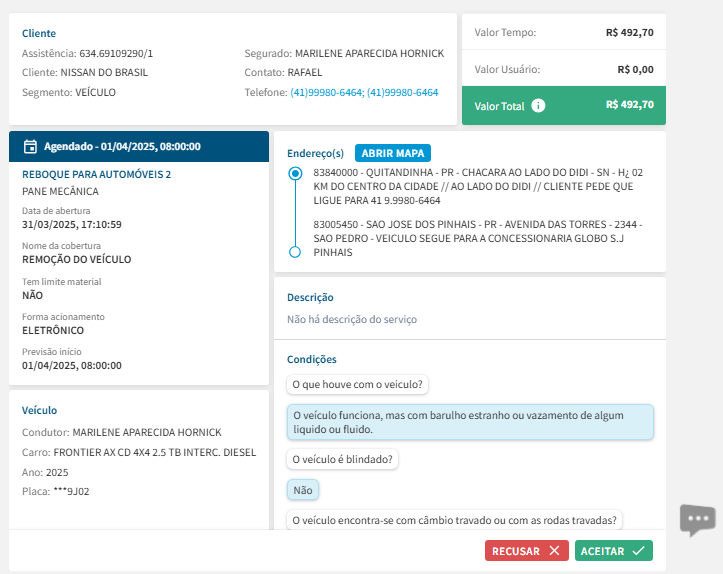Click the 'O veículo é blindado?' question
Screen dimensions: 723x574
[x=344, y=459]
